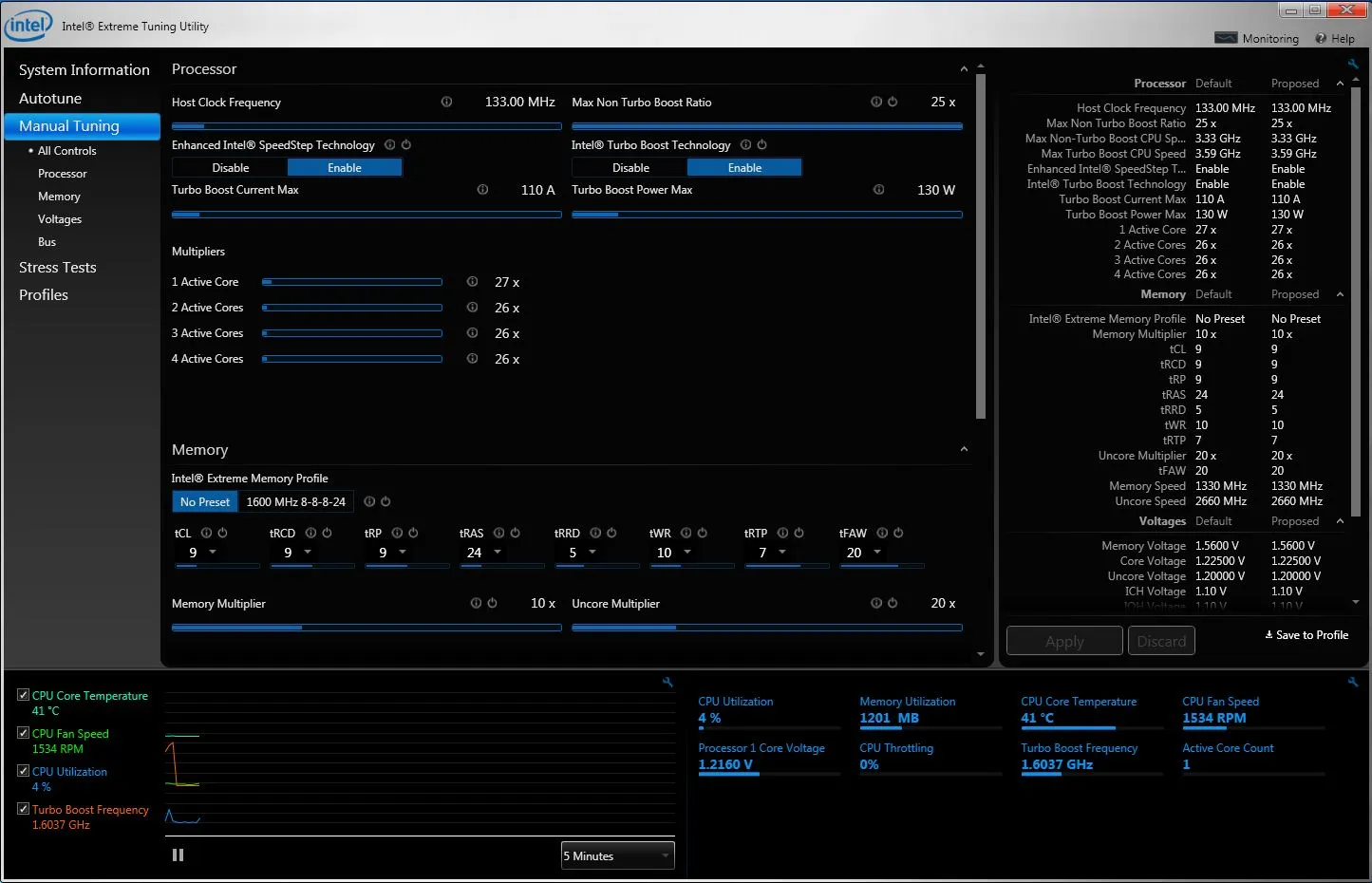Toggle the CPU Fan Speed checkbox
1372x883 pixels.
coord(24,733)
